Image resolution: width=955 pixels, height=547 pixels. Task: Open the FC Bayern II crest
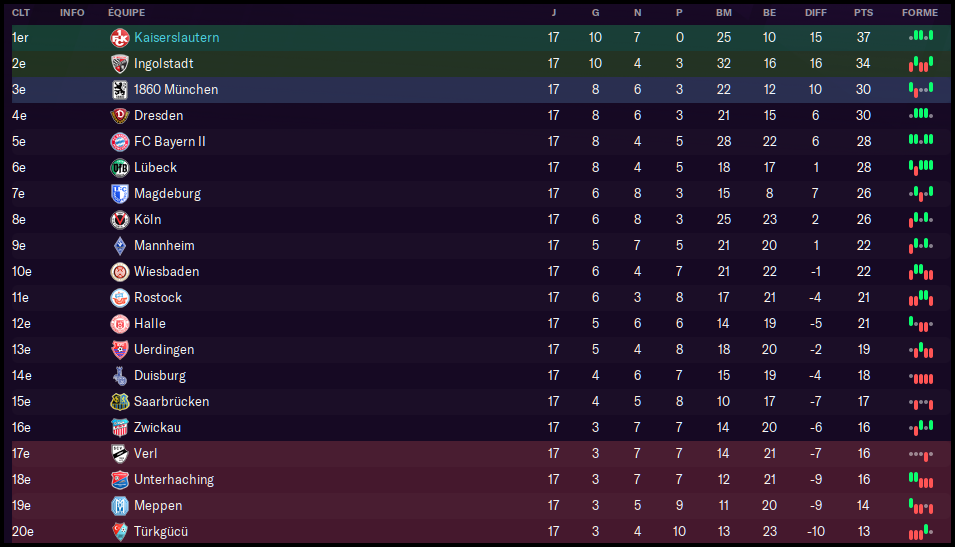tap(120, 141)
